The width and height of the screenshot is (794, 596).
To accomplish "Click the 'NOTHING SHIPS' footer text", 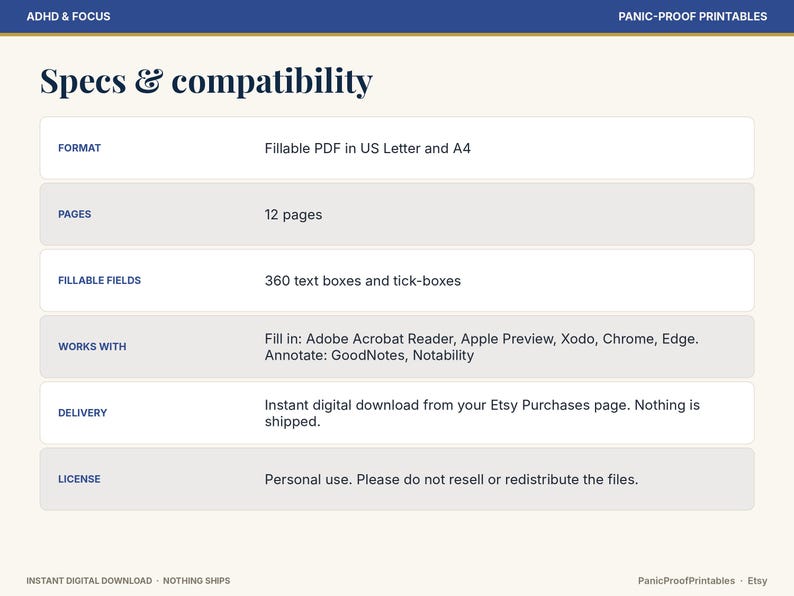I will coord(196,581).
